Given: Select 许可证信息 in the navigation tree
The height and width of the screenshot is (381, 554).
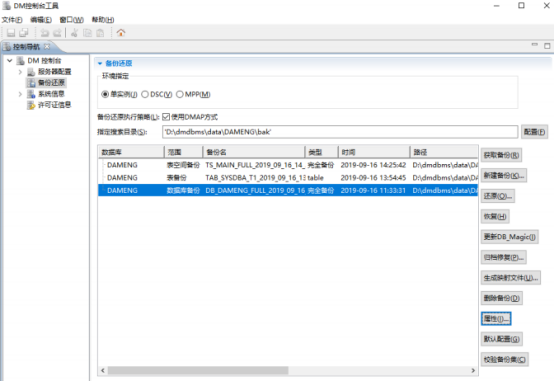Looking at the screenshot, I should pos(54,105).
